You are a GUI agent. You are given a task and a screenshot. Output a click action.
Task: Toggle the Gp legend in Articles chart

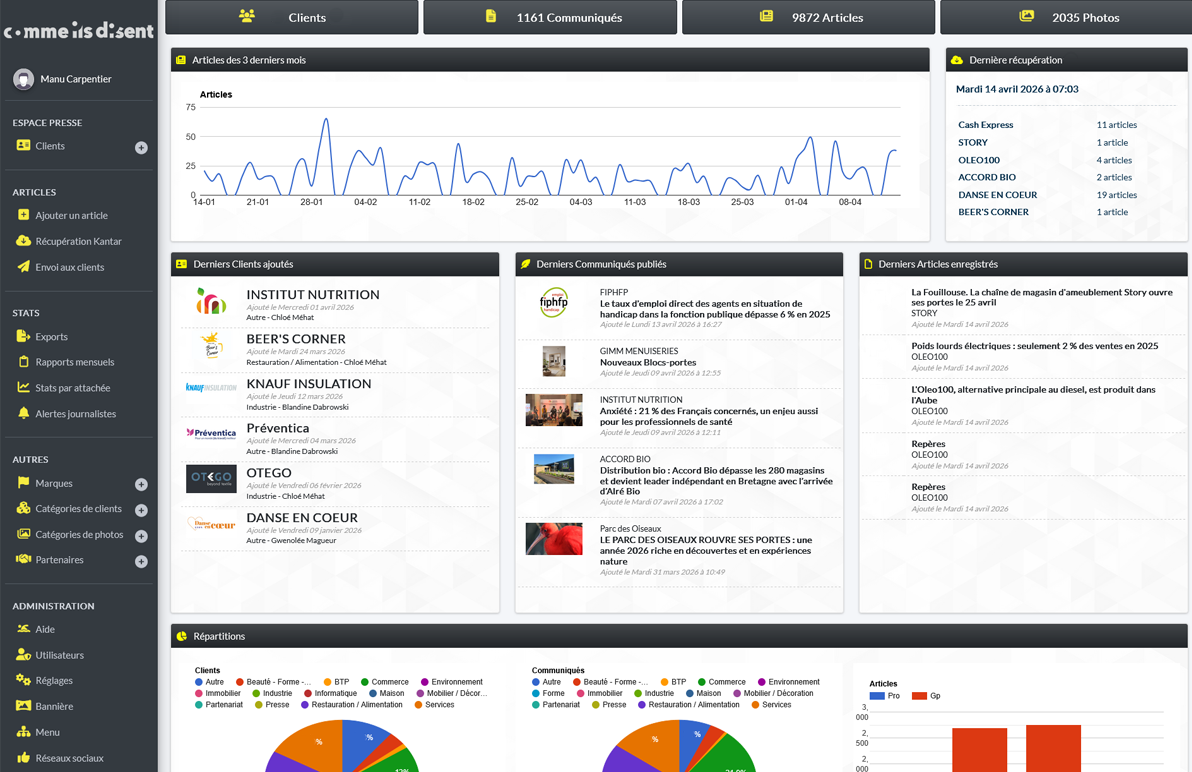927,696
